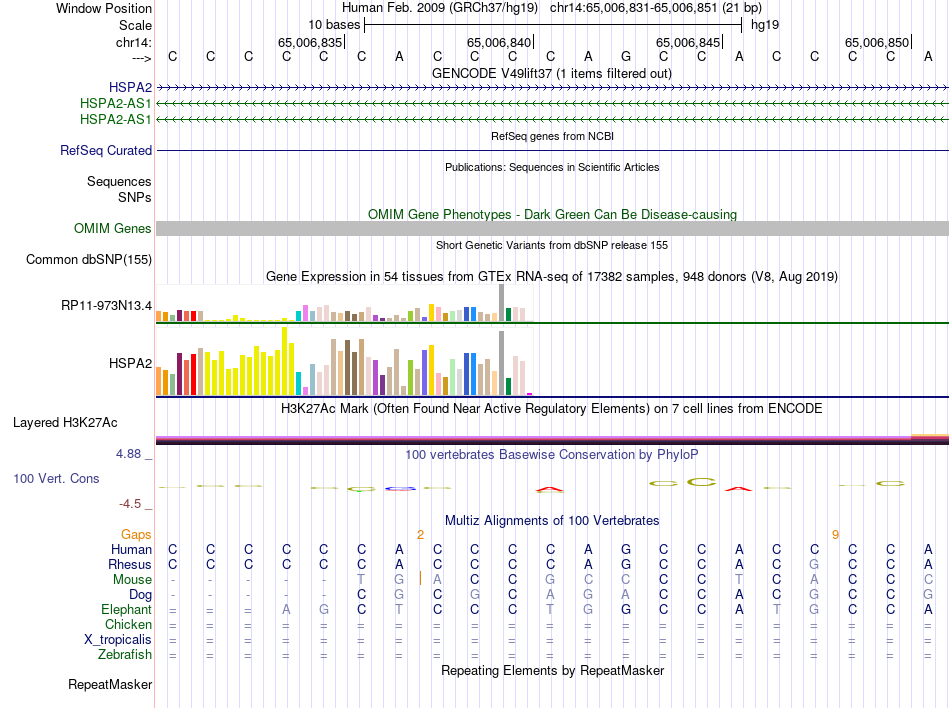Open OMIM Gene Phenotypes track title
This screenshot has width=950, height=708.
pos(551,214)
